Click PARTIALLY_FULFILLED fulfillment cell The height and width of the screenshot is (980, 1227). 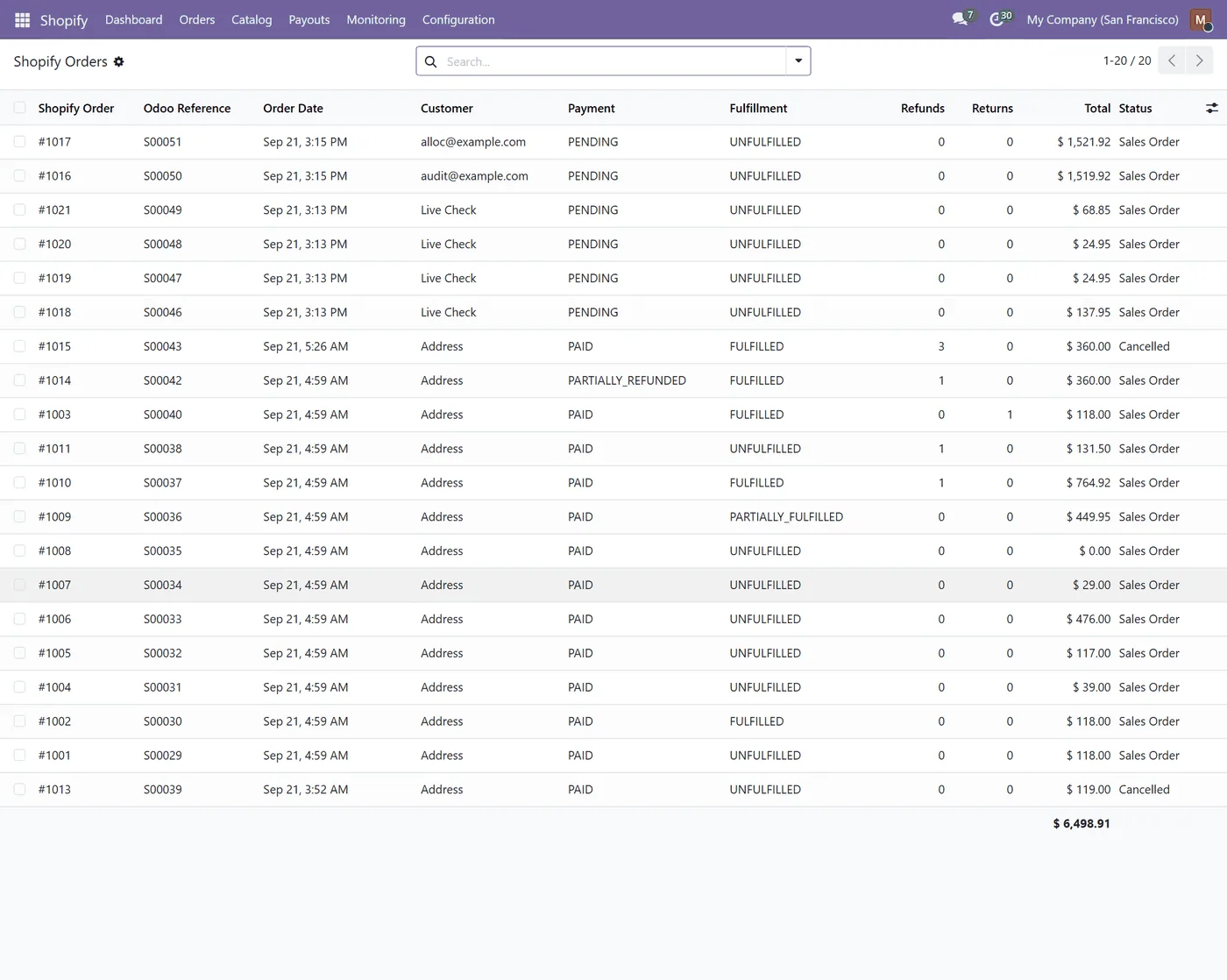[x=786, y=517]
